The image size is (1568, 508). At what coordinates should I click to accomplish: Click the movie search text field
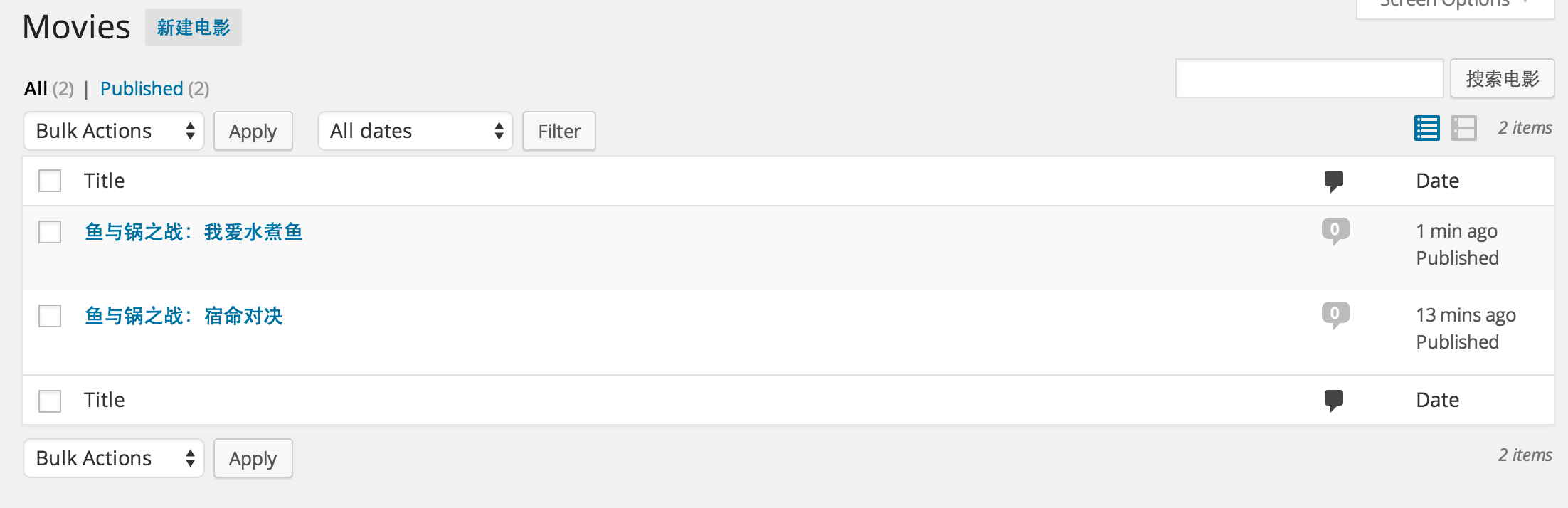tap(1309, 78)
